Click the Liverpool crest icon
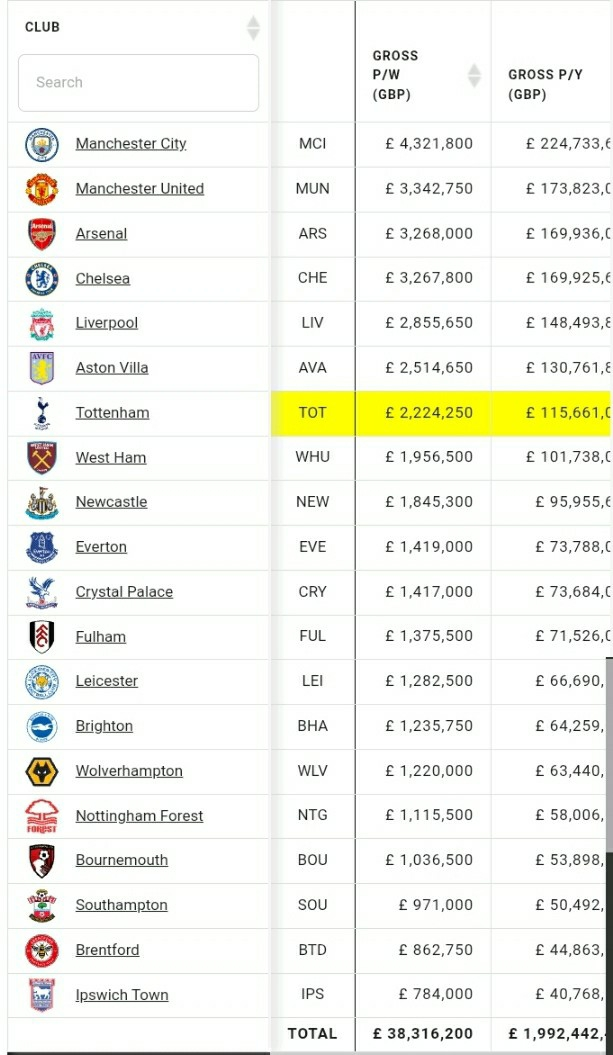The width and height of the screenshot is (613, 1055). pos(42,324)
